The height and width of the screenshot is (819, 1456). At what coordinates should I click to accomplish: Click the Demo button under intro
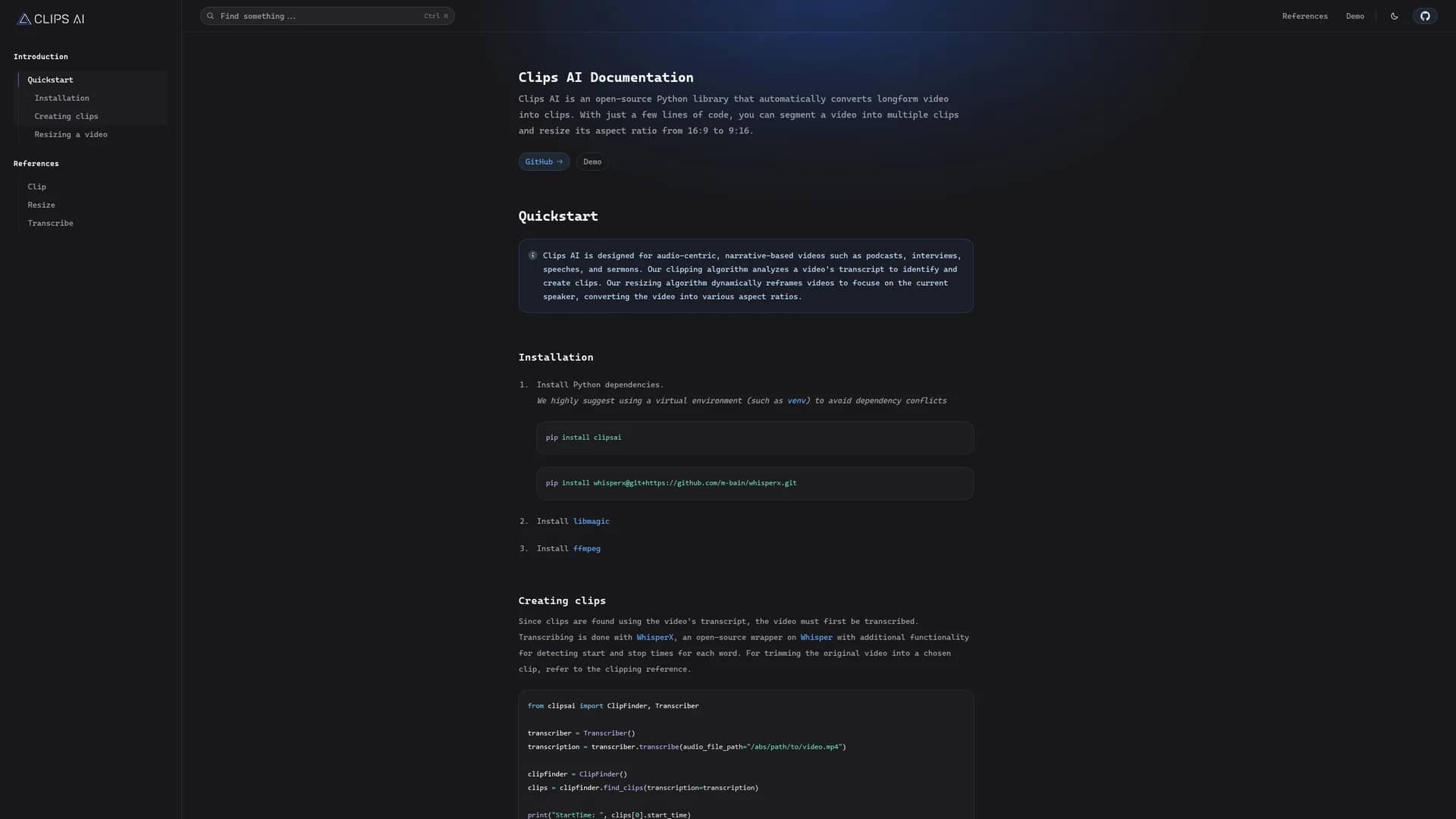point(592,162)
